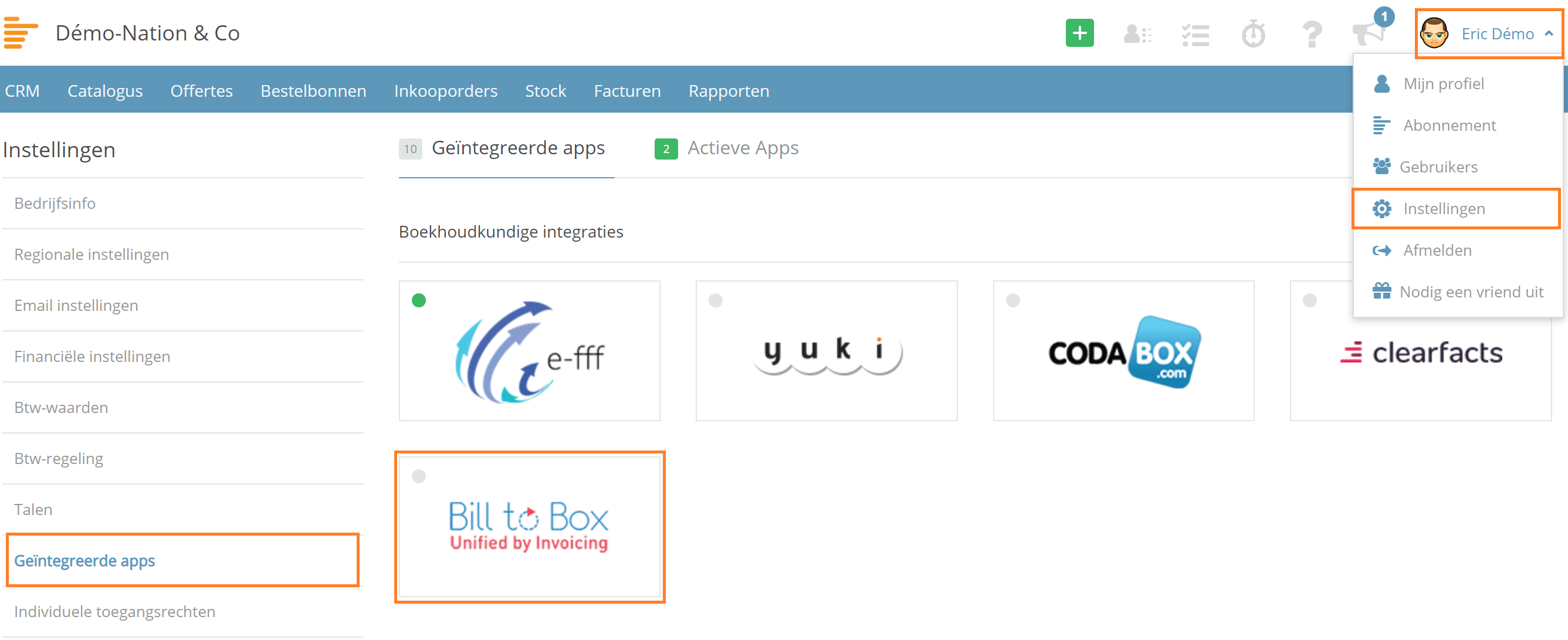
Task: Open the yuki integration card
Action: (826, 351)
